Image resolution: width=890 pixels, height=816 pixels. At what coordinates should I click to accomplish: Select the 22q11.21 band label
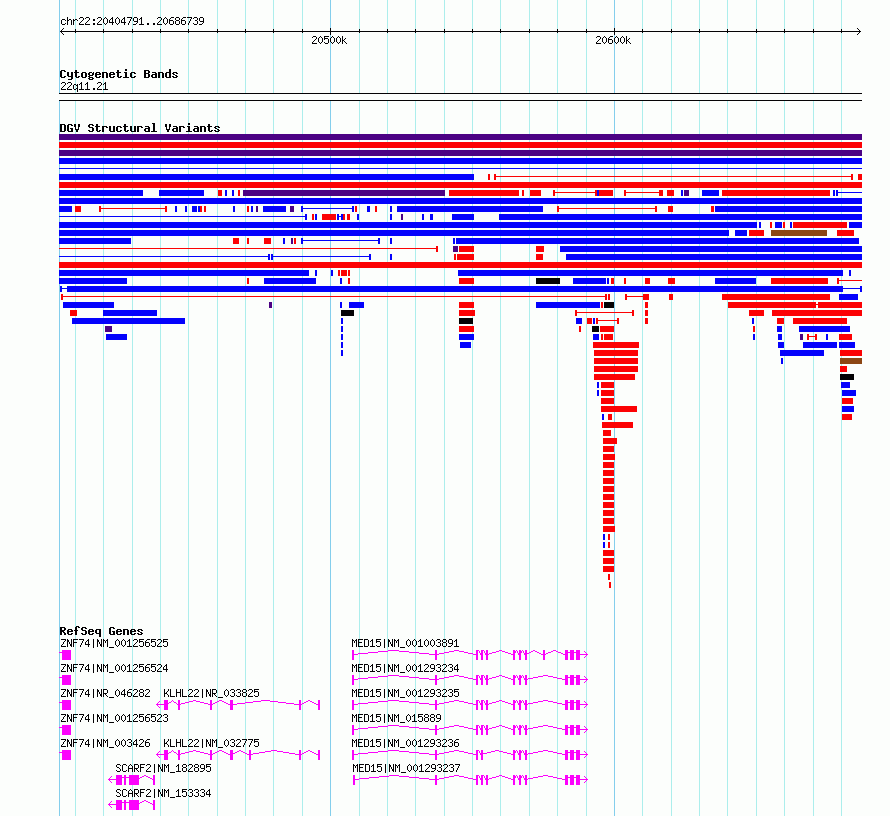click(x=84, y=87)
